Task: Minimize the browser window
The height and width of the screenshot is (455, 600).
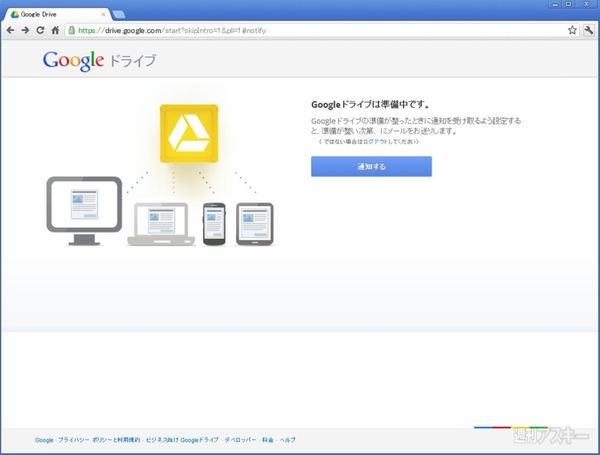Action: pos(555,4)
